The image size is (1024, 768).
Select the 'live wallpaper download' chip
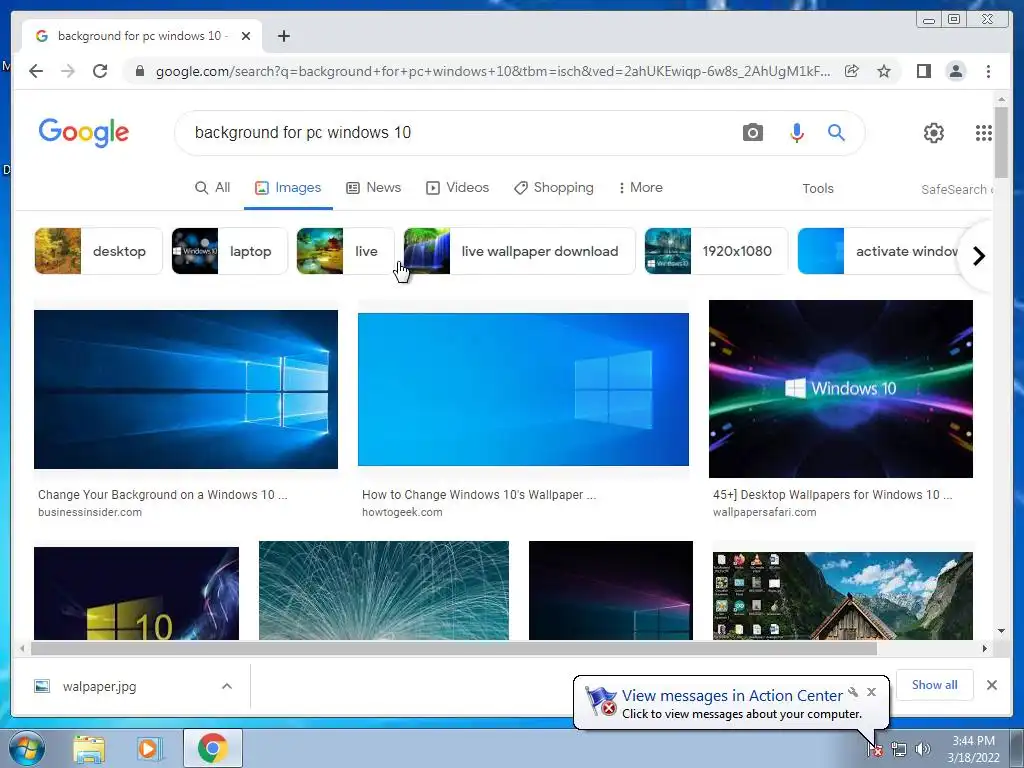519,251
